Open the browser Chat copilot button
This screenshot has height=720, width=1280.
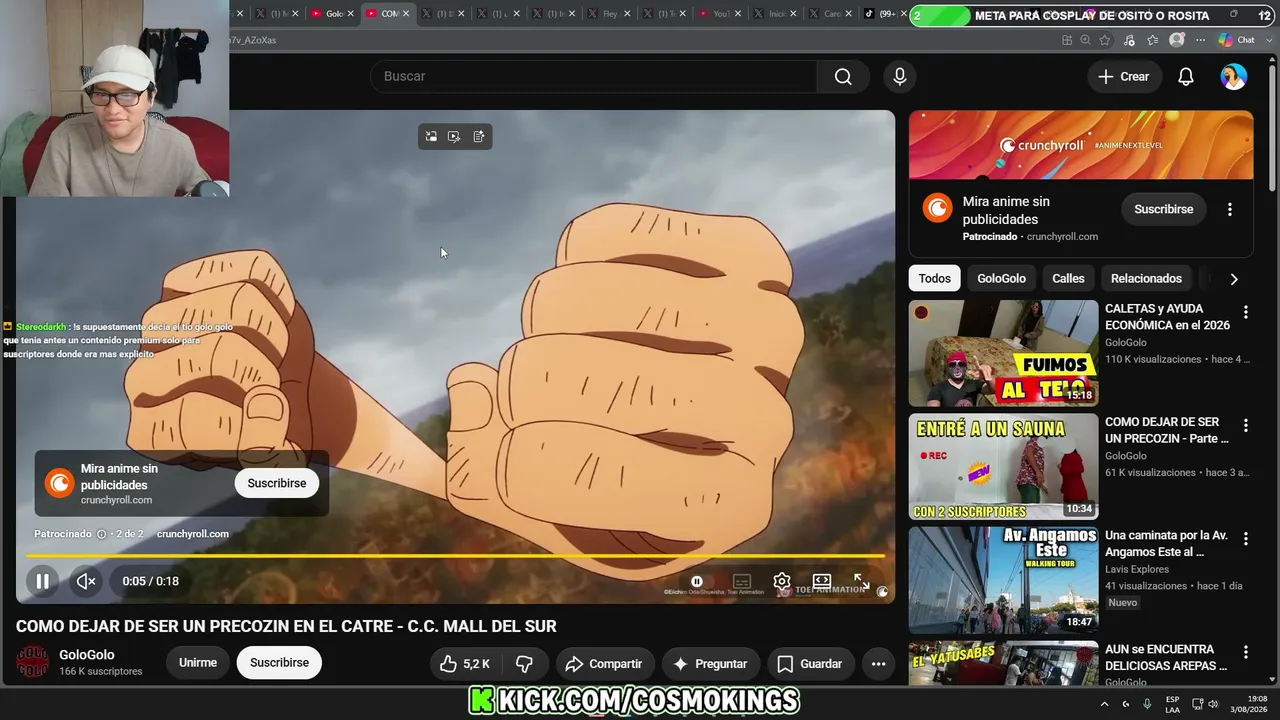coord(1237,40)
